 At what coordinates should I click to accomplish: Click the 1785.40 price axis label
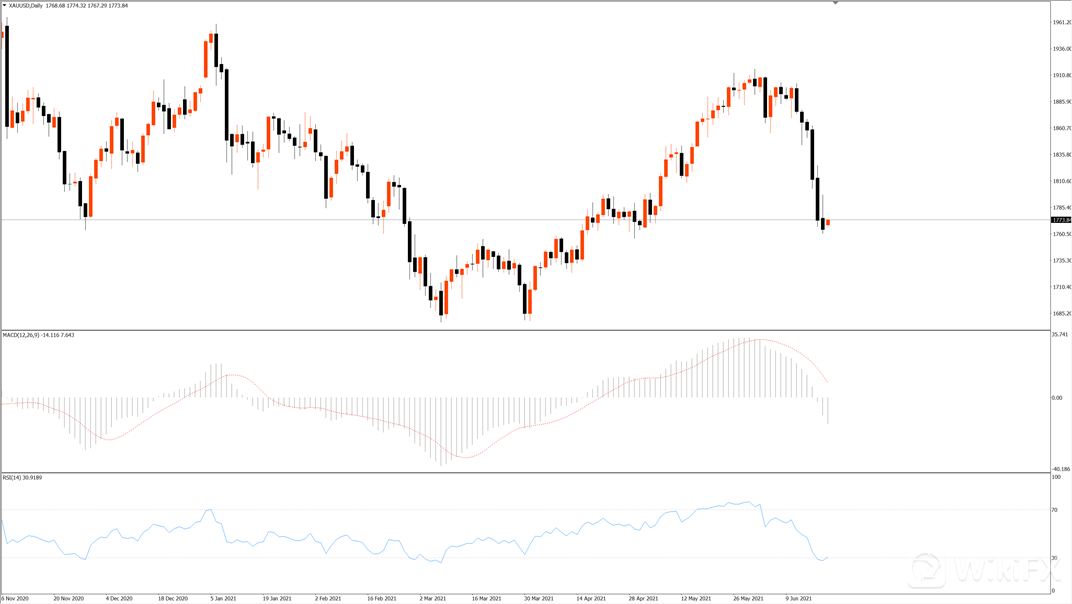click(1062, 208)
